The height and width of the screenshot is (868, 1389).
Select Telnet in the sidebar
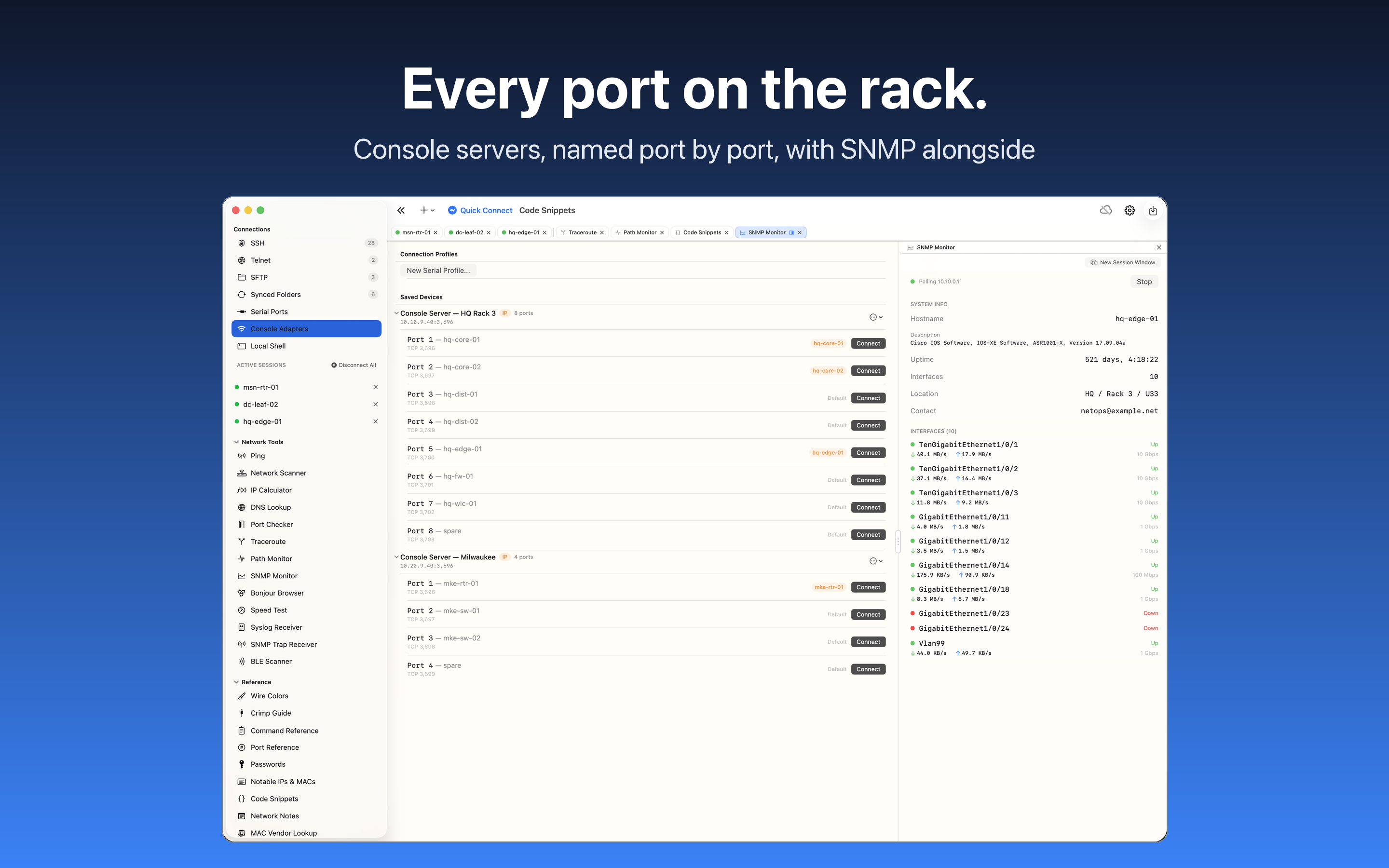coord(307,260)
